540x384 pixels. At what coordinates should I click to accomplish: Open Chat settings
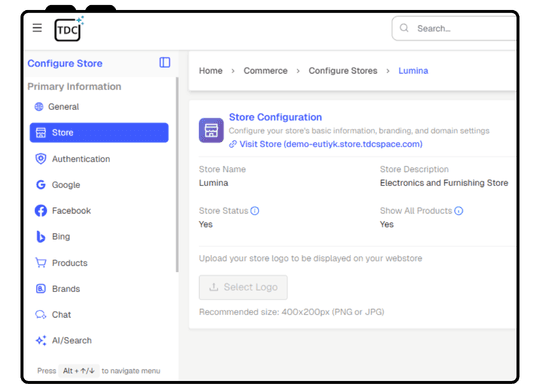coord(99,315)
